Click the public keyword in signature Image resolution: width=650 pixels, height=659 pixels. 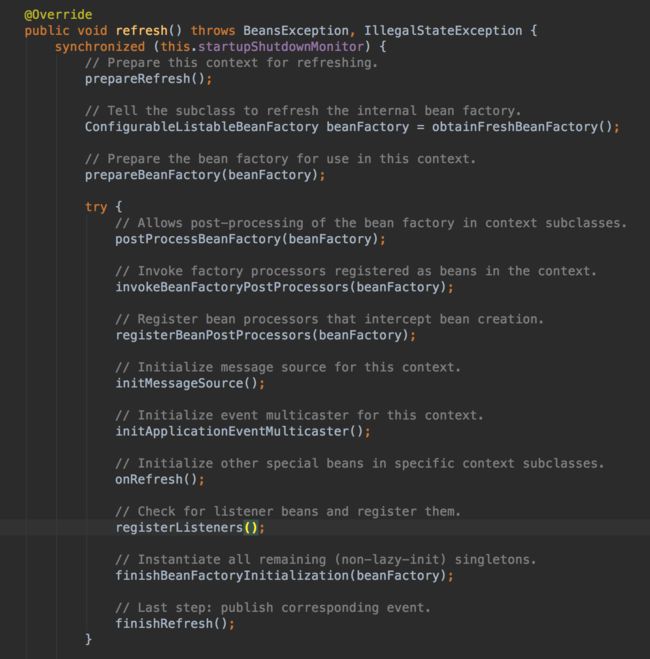click(x=47, y=31)
